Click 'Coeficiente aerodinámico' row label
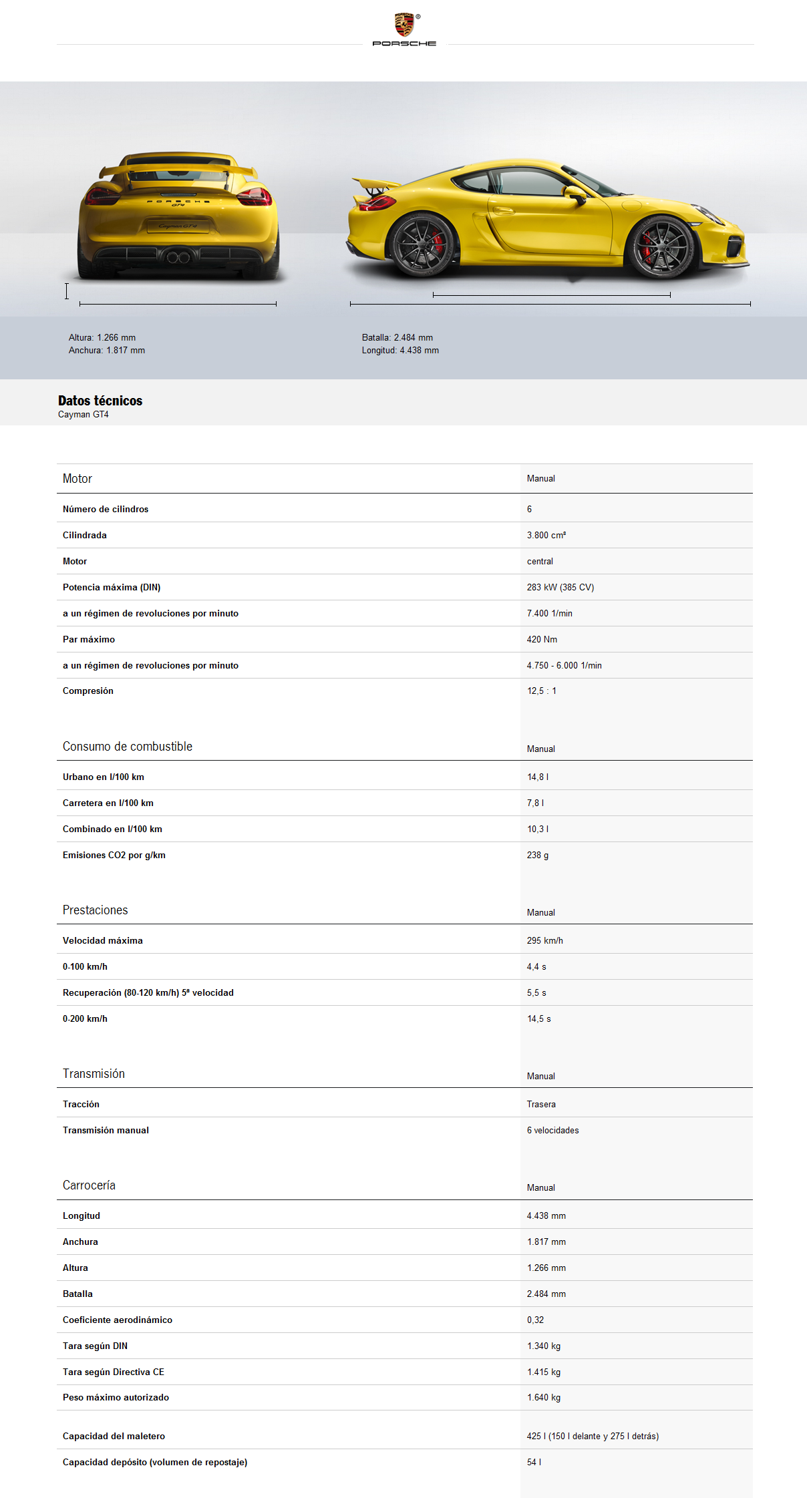 118,1320
